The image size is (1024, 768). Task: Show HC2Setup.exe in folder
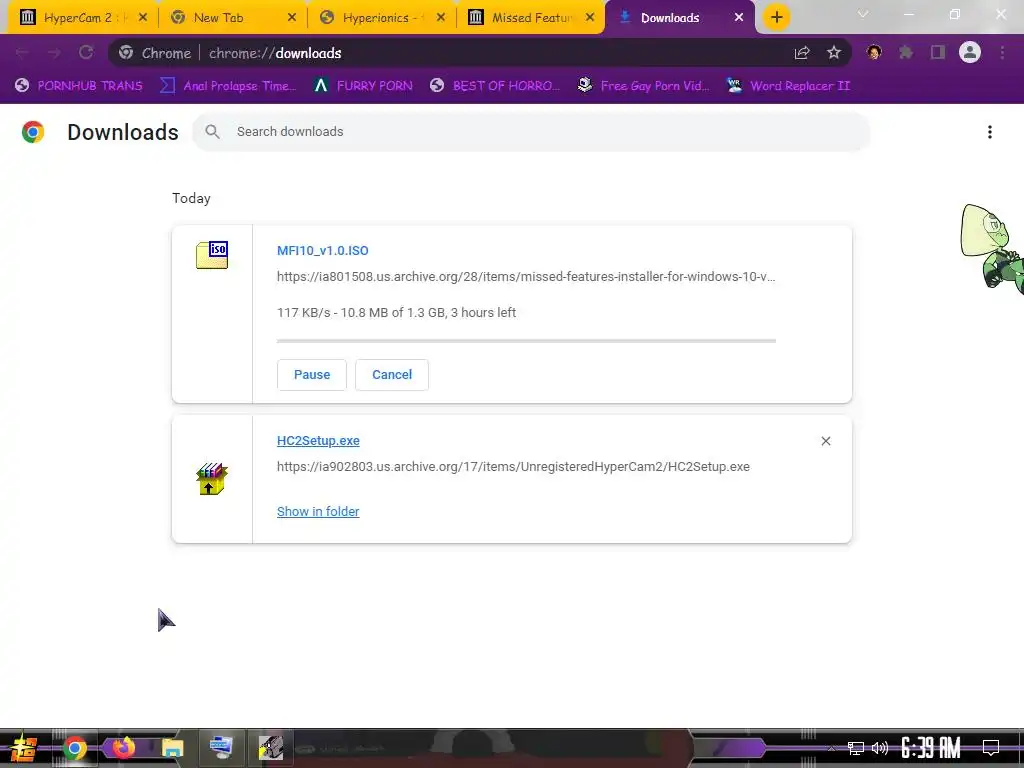click(318, 512)
